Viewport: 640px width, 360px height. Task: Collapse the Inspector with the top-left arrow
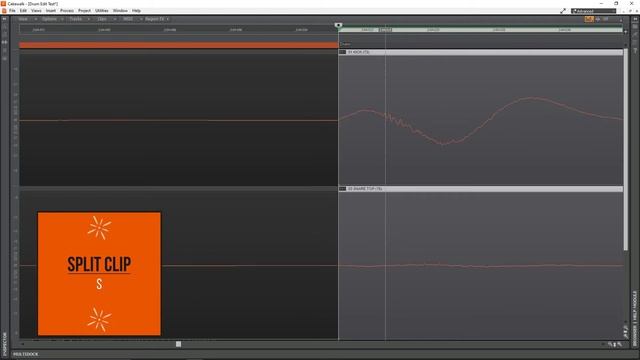tap(4, 19)
